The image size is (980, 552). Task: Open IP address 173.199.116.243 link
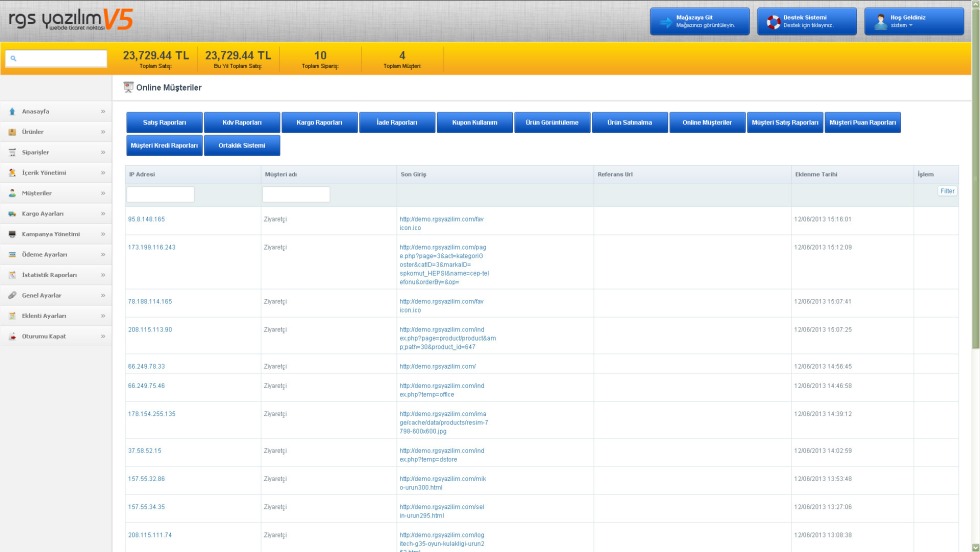tap(152, 246)
